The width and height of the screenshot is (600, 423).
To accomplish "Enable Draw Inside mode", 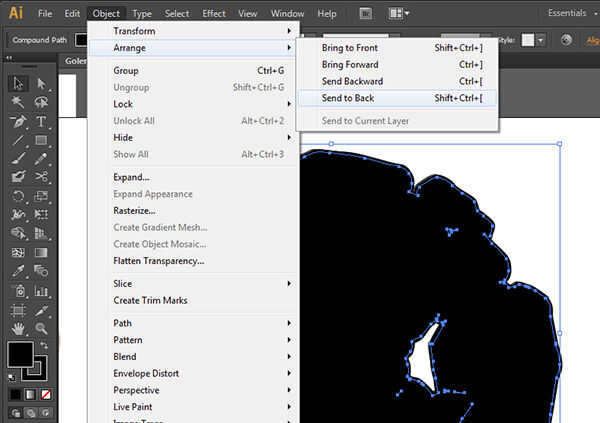I will 46,413.
